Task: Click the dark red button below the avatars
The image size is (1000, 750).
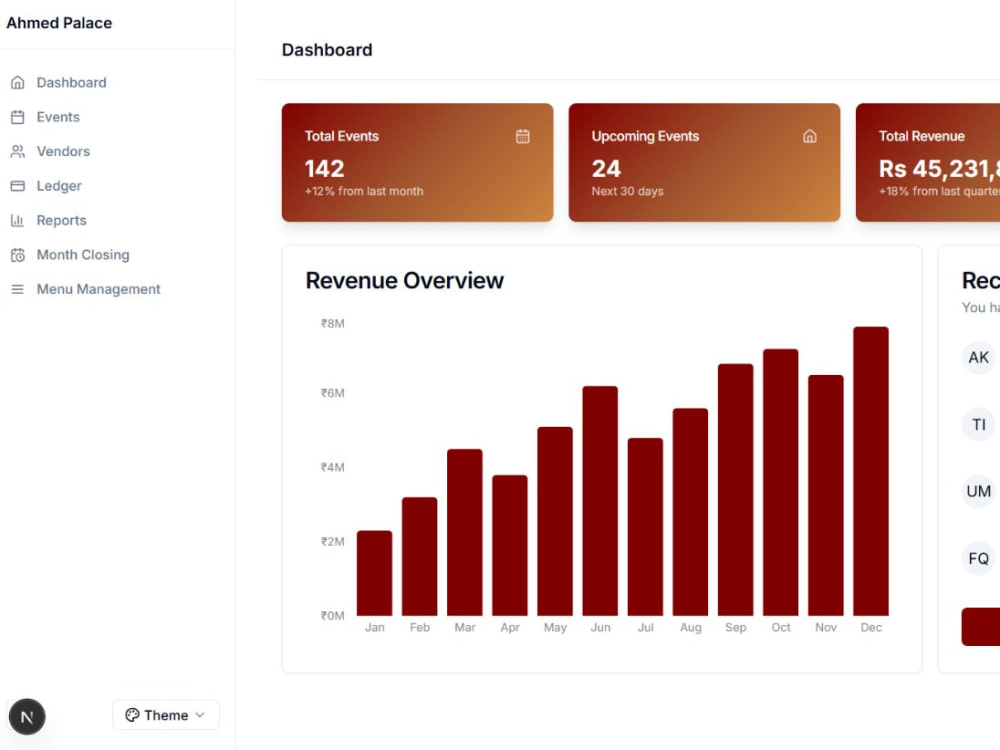Action: pos(981,627)
